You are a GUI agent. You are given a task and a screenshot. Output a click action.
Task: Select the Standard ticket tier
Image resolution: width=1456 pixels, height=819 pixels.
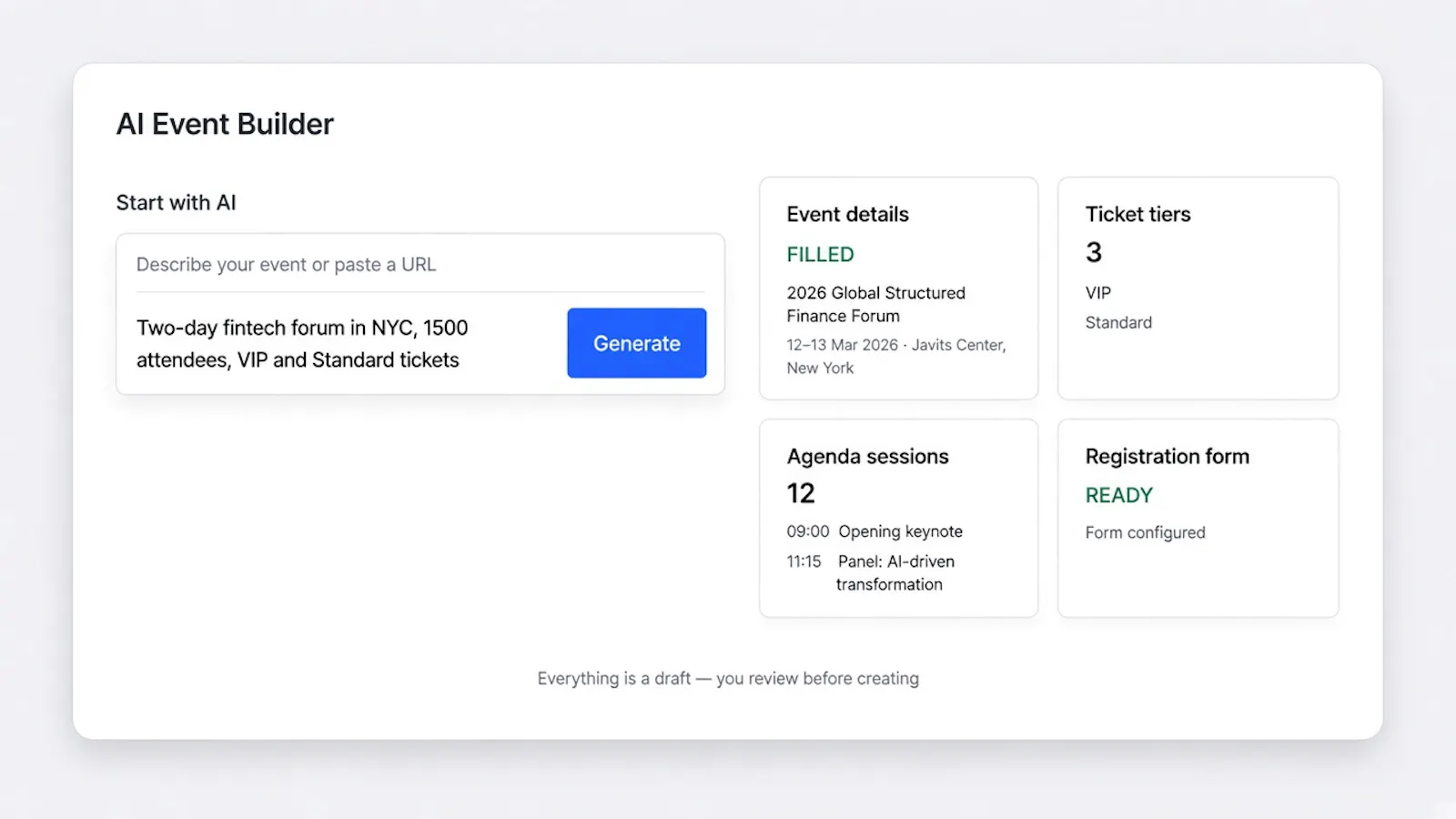1118,323
